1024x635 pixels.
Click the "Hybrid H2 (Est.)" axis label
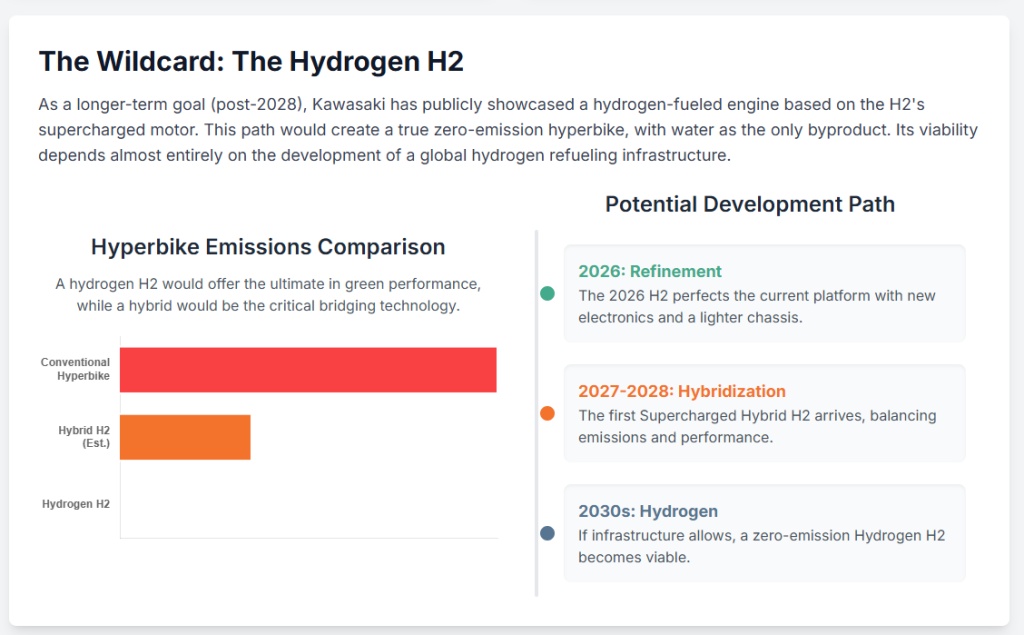(x=84, y=437)
